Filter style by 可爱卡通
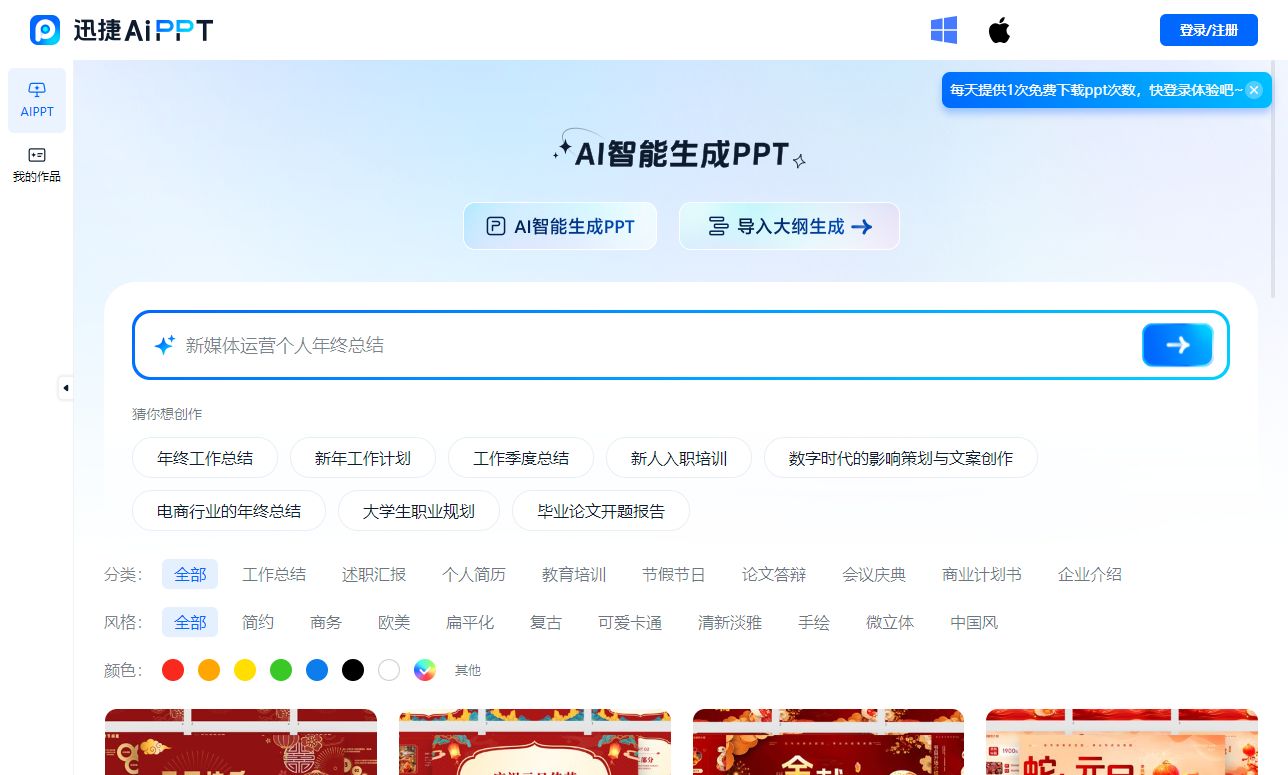1288x775 pixels. click(x=630, y=622)
